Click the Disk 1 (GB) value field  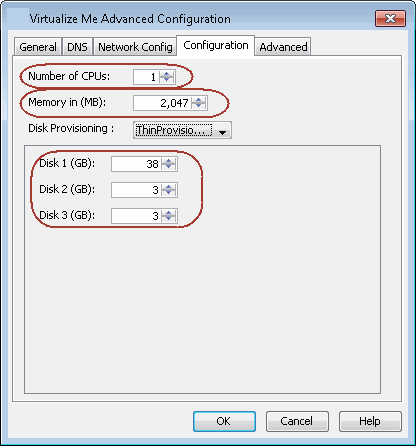click(136, 164)
